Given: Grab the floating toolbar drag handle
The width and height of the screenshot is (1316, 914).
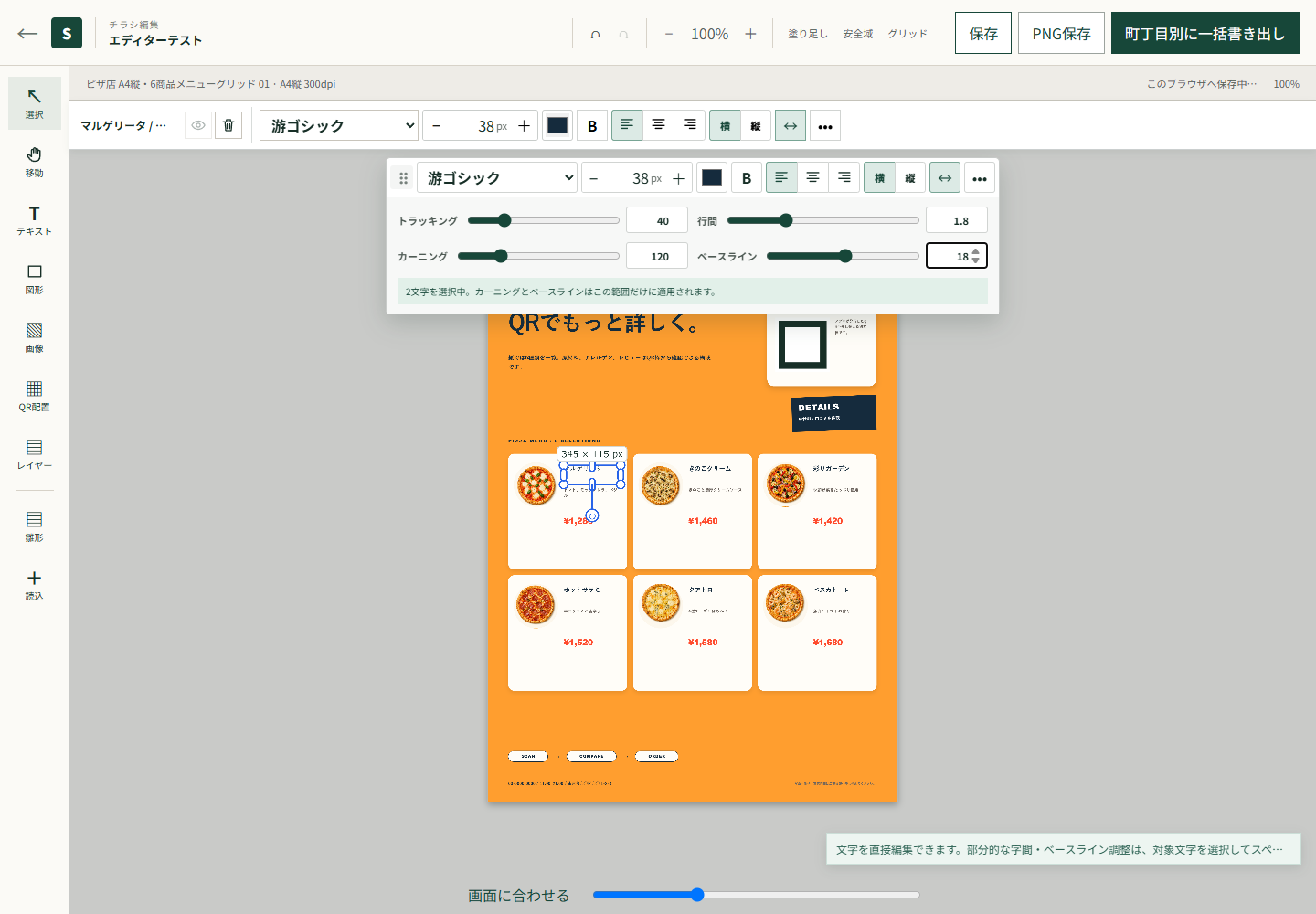Looking at the screenshot, I should coord(403,178).
